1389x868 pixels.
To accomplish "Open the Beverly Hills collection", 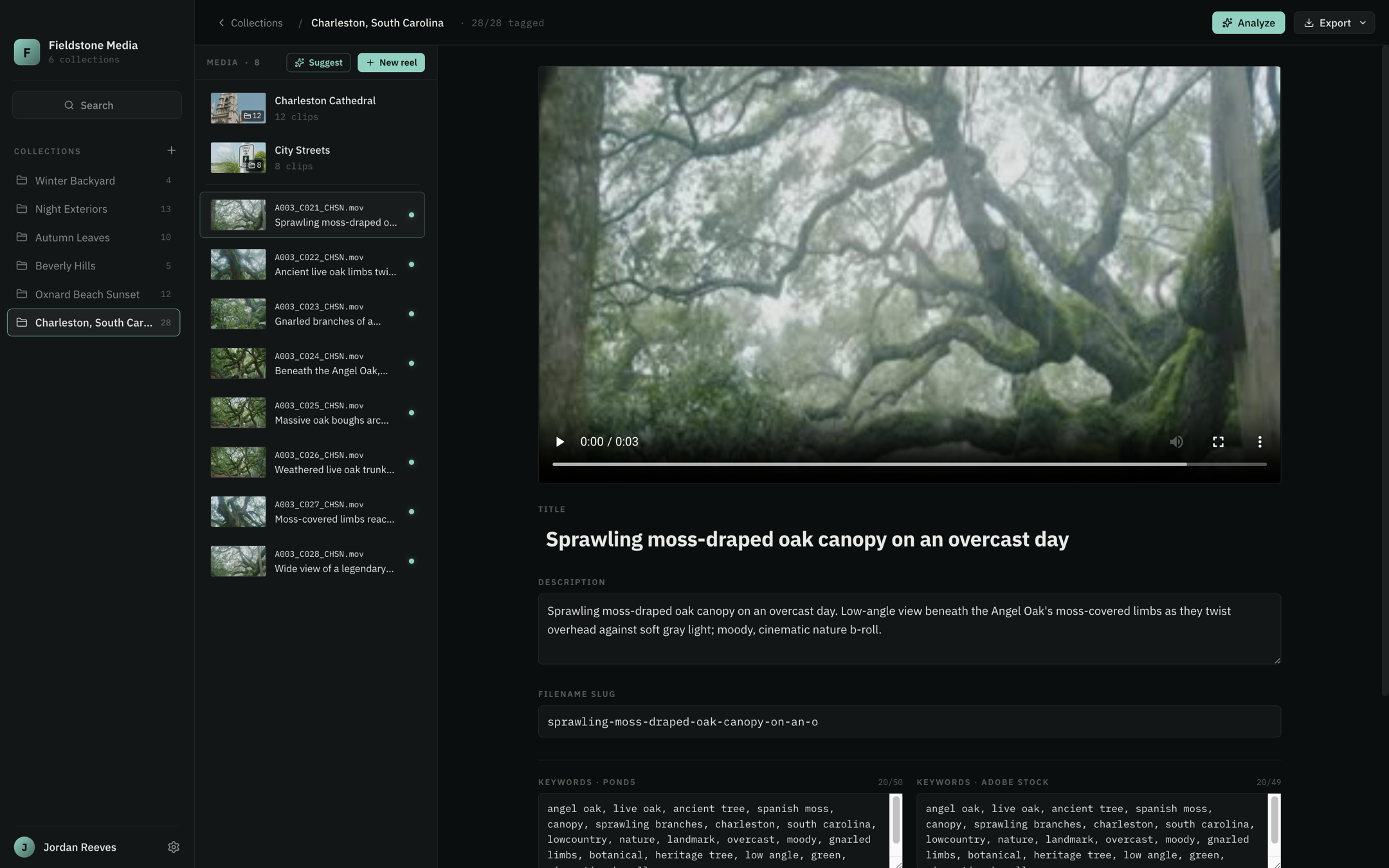I will click(x=94, y=266).
